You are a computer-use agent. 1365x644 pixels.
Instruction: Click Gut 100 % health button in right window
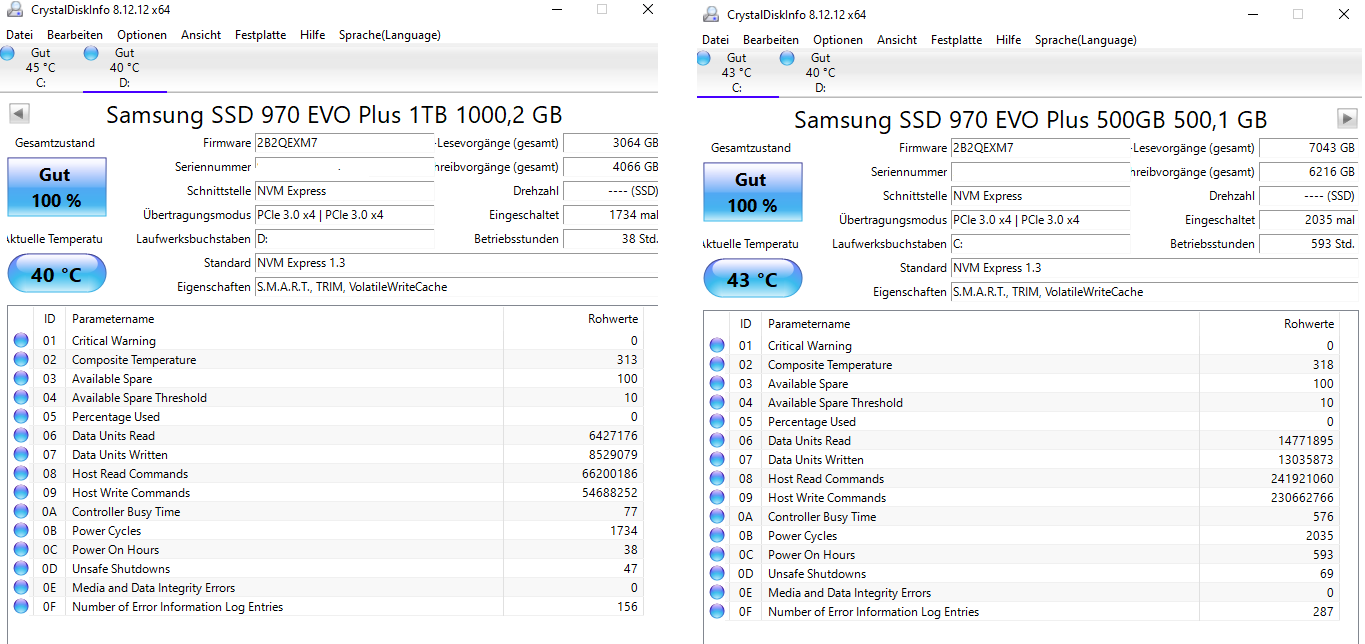point(752,192)
